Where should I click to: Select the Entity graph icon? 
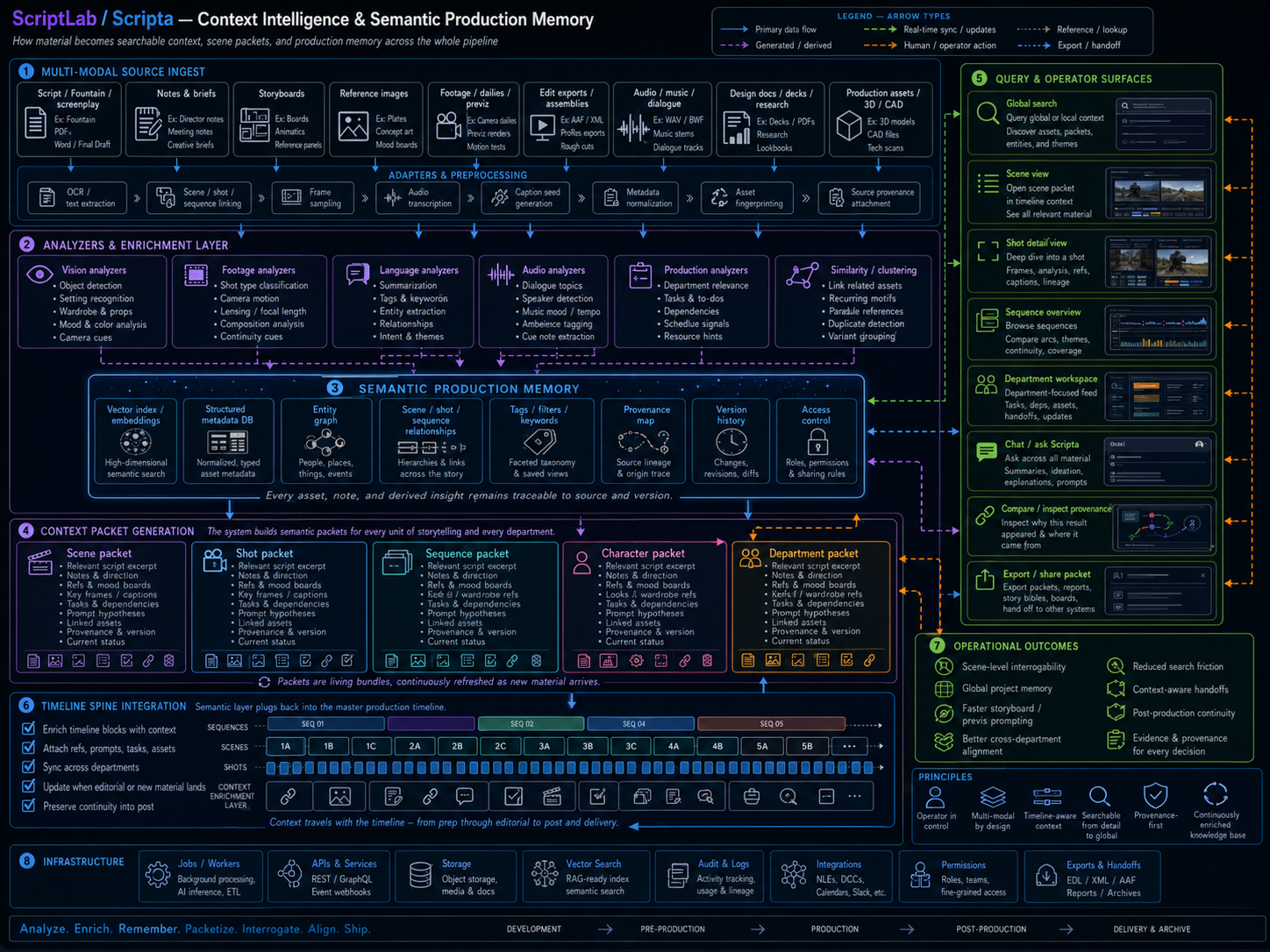coord(325,442)
